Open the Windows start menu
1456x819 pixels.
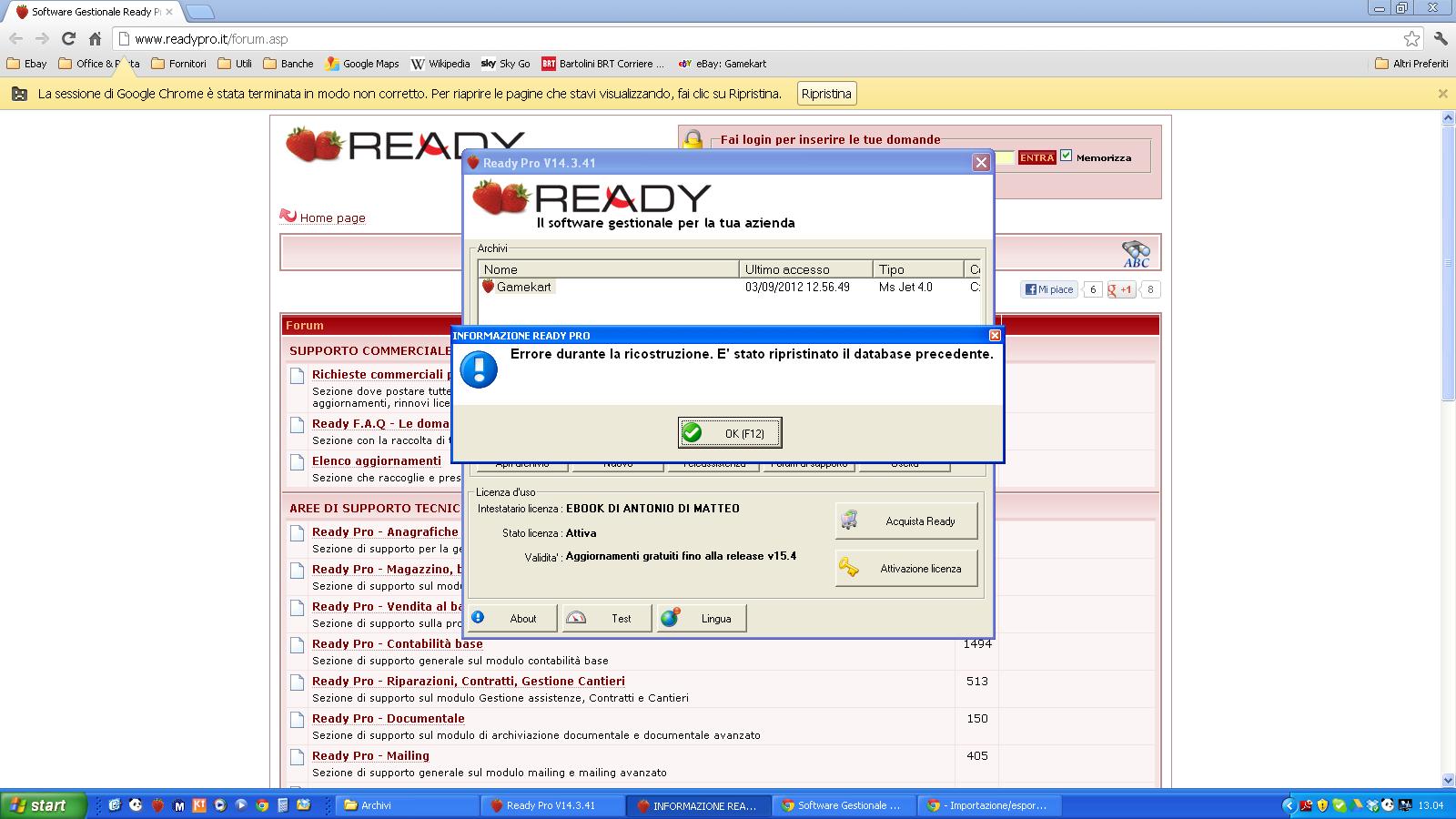(43, 805)
